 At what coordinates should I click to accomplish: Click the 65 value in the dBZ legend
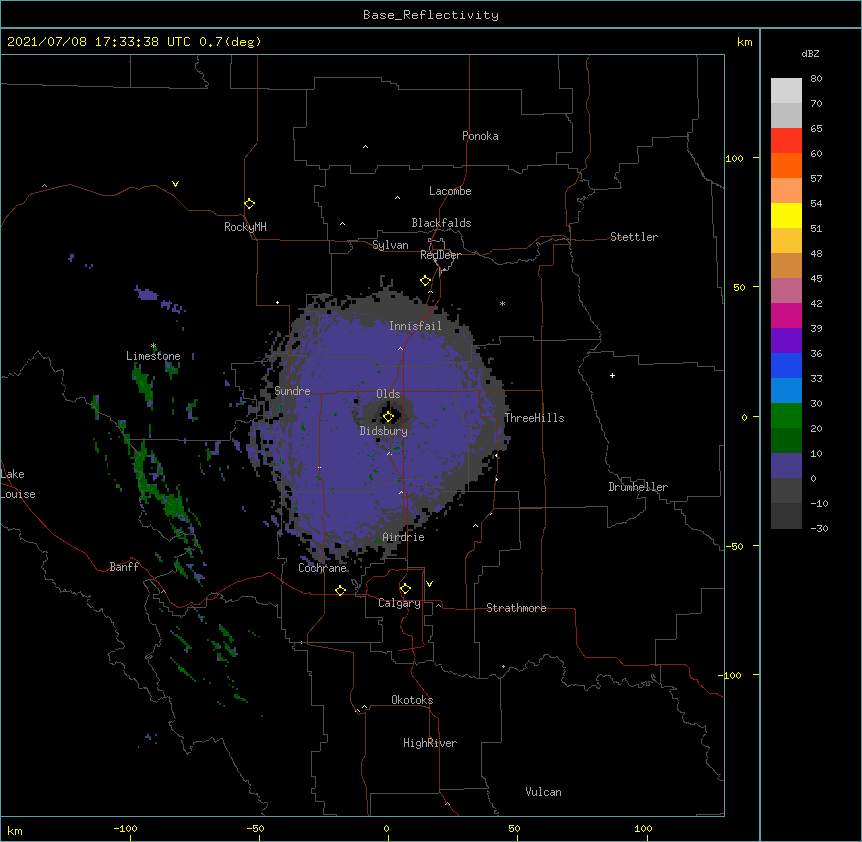(816, 129)
